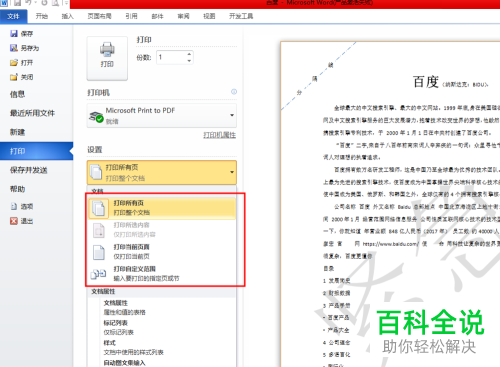Switch to the 插入 ribbon tab
Viewport: 500px width, 367px height.
67,16
